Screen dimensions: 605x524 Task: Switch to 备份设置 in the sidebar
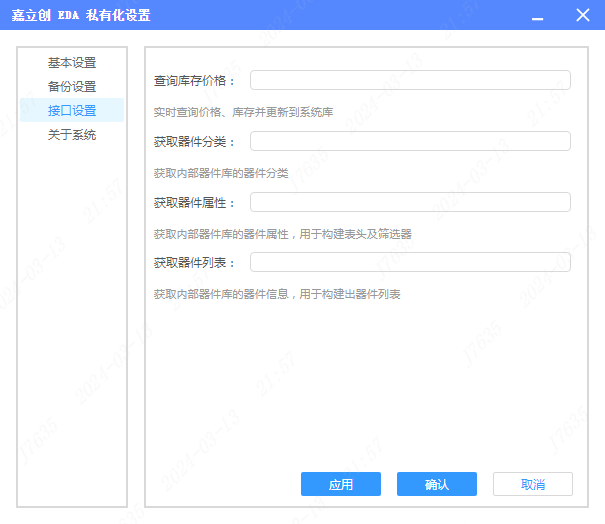click(x=72, y=87)
